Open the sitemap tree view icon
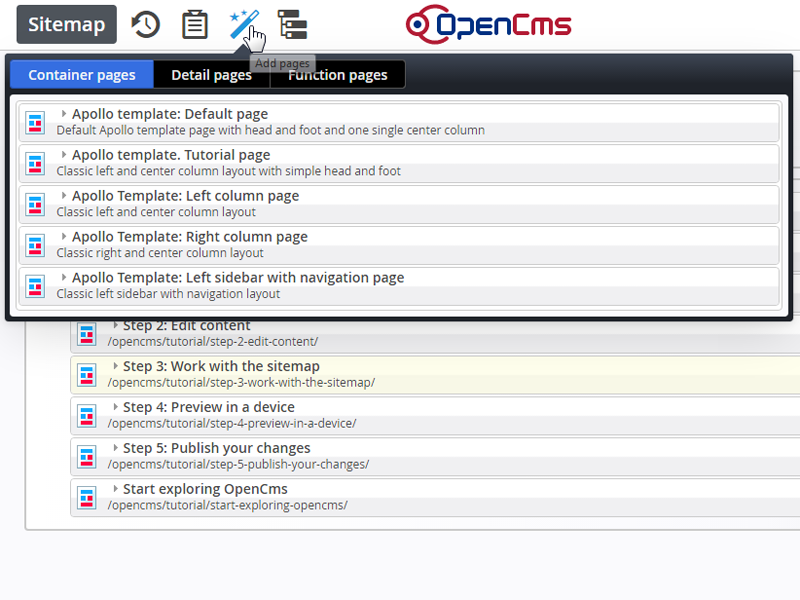The width and height of the screenshot is (800, 600). [x=292, y=24]
